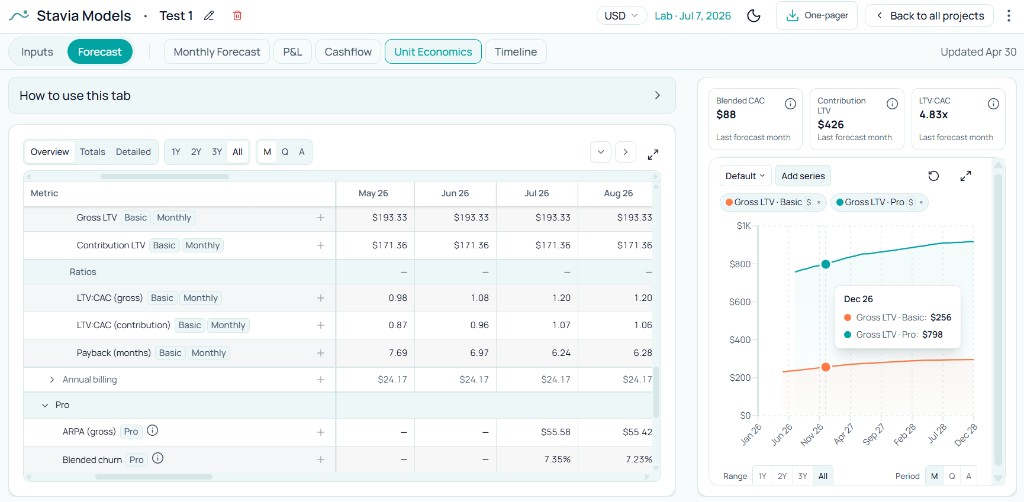The height and width of the screenshot is (502, 1024).
Task: Expand the Annual billing row
Action: (52, 379)
